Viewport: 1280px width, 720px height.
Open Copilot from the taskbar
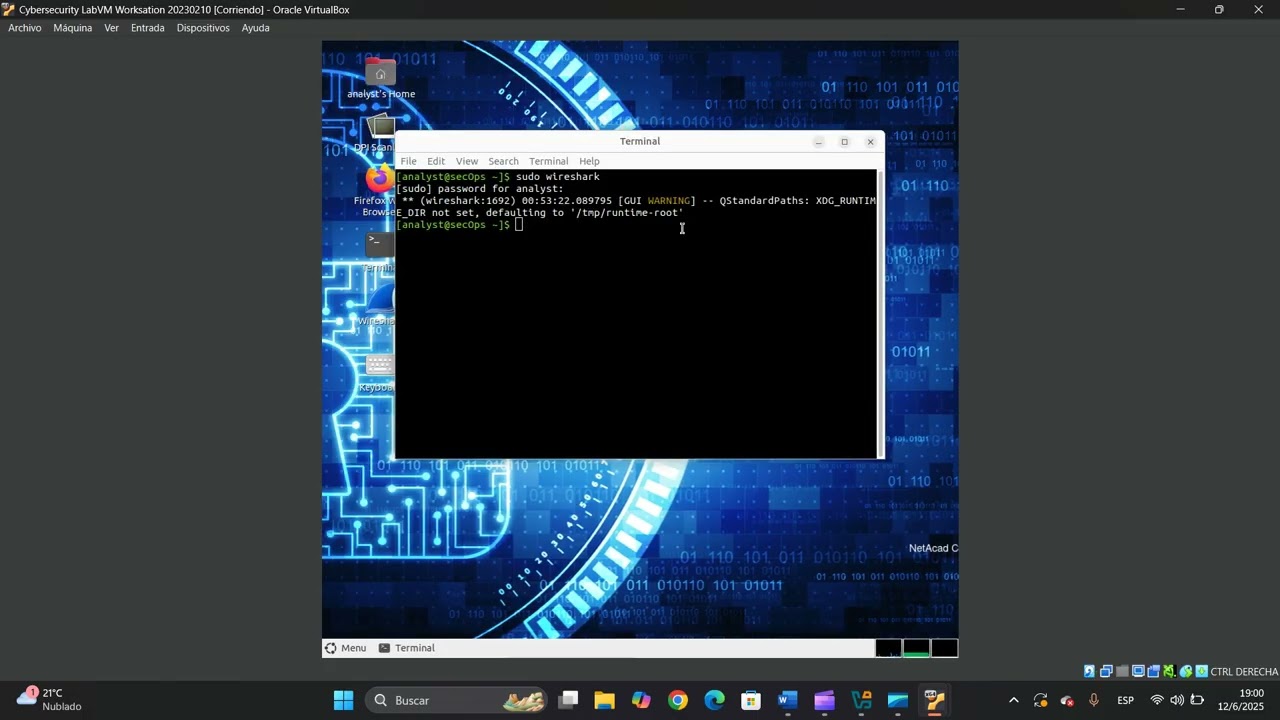click(641, 700)
